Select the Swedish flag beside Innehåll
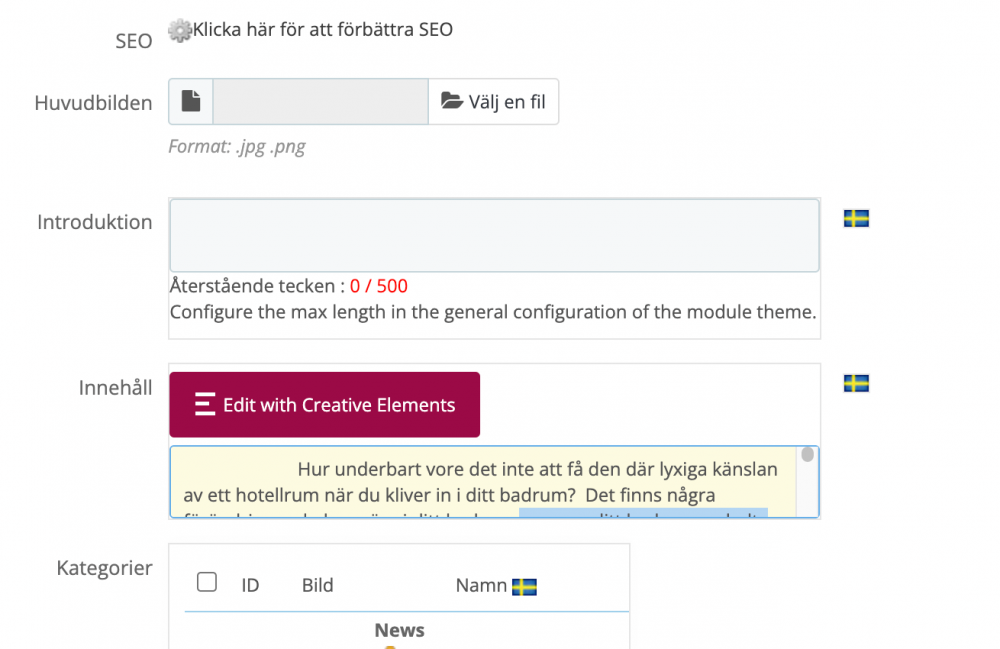1000x649 pixels. [855, 383]
